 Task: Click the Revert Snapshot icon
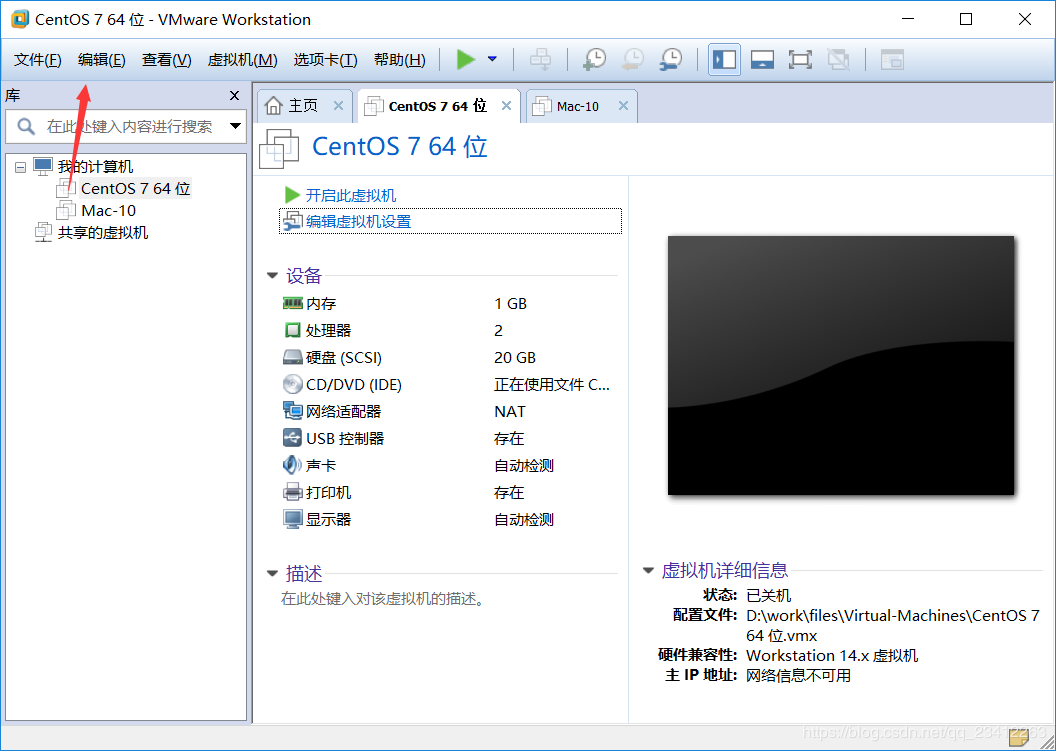pos(632,59)
